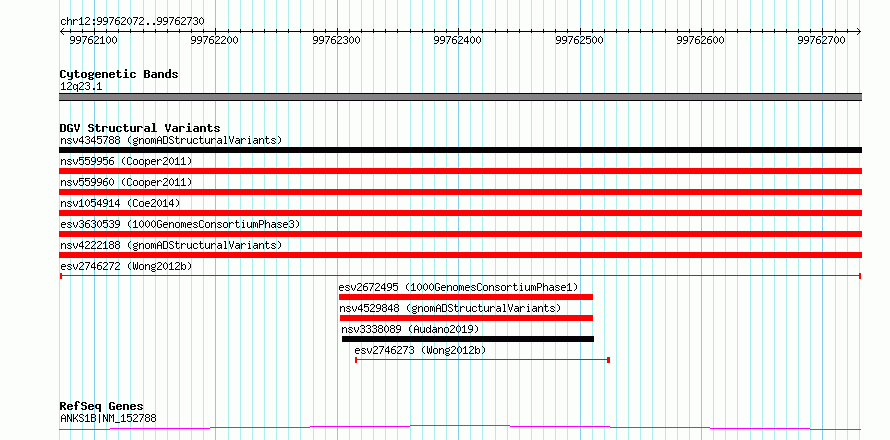
Task: Click ruler position 99762600
Action: (701, 40)
